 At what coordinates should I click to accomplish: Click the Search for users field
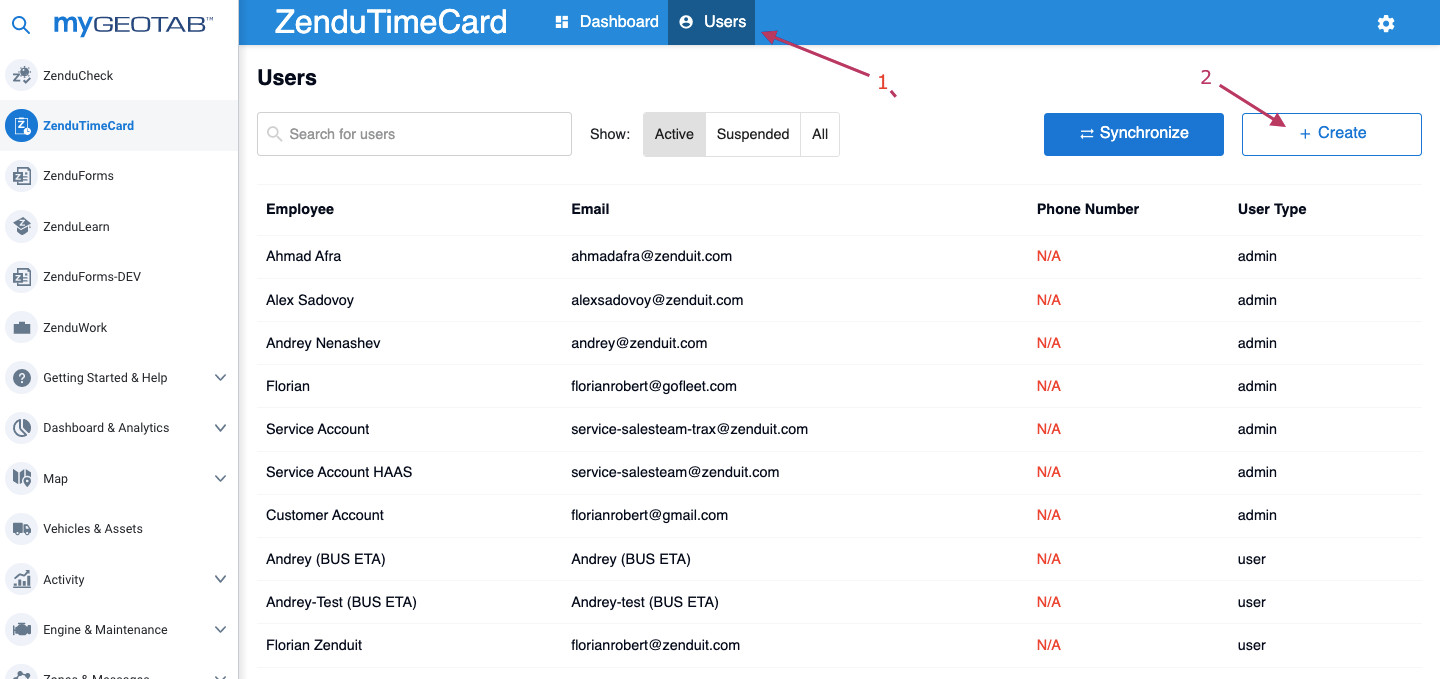coord(414,134)
